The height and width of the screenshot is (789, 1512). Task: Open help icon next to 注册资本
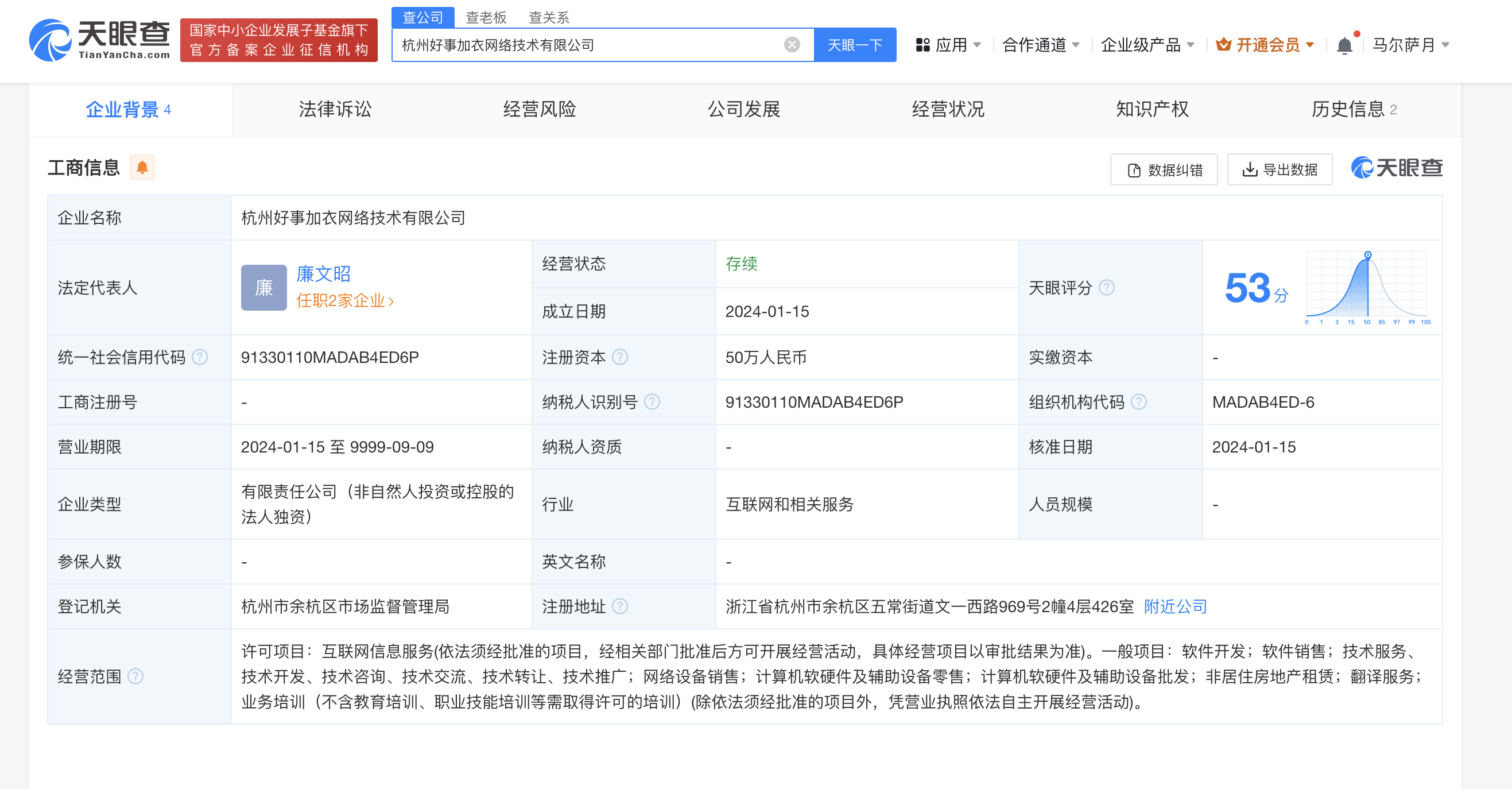click(x=620, y=357)
